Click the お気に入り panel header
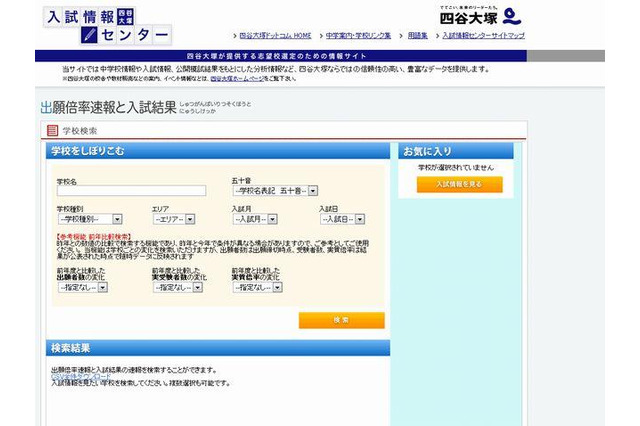Viewport: 640px width, 426px height. (x=456, y=151)
